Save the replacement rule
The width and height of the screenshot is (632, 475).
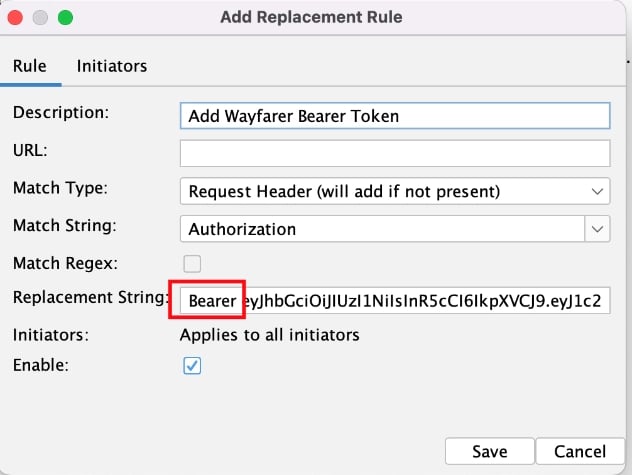(490, 451)
